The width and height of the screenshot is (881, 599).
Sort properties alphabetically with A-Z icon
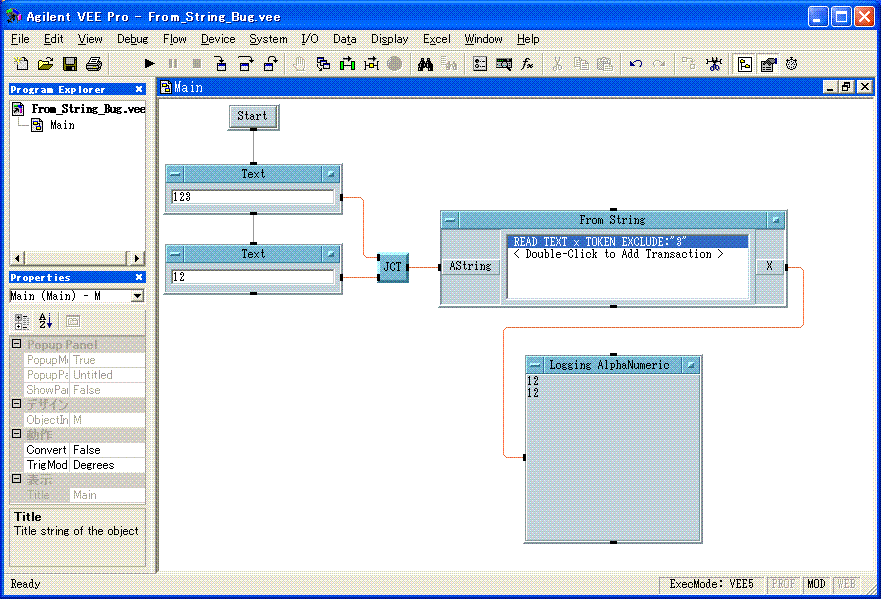click(x=45, y=321)
